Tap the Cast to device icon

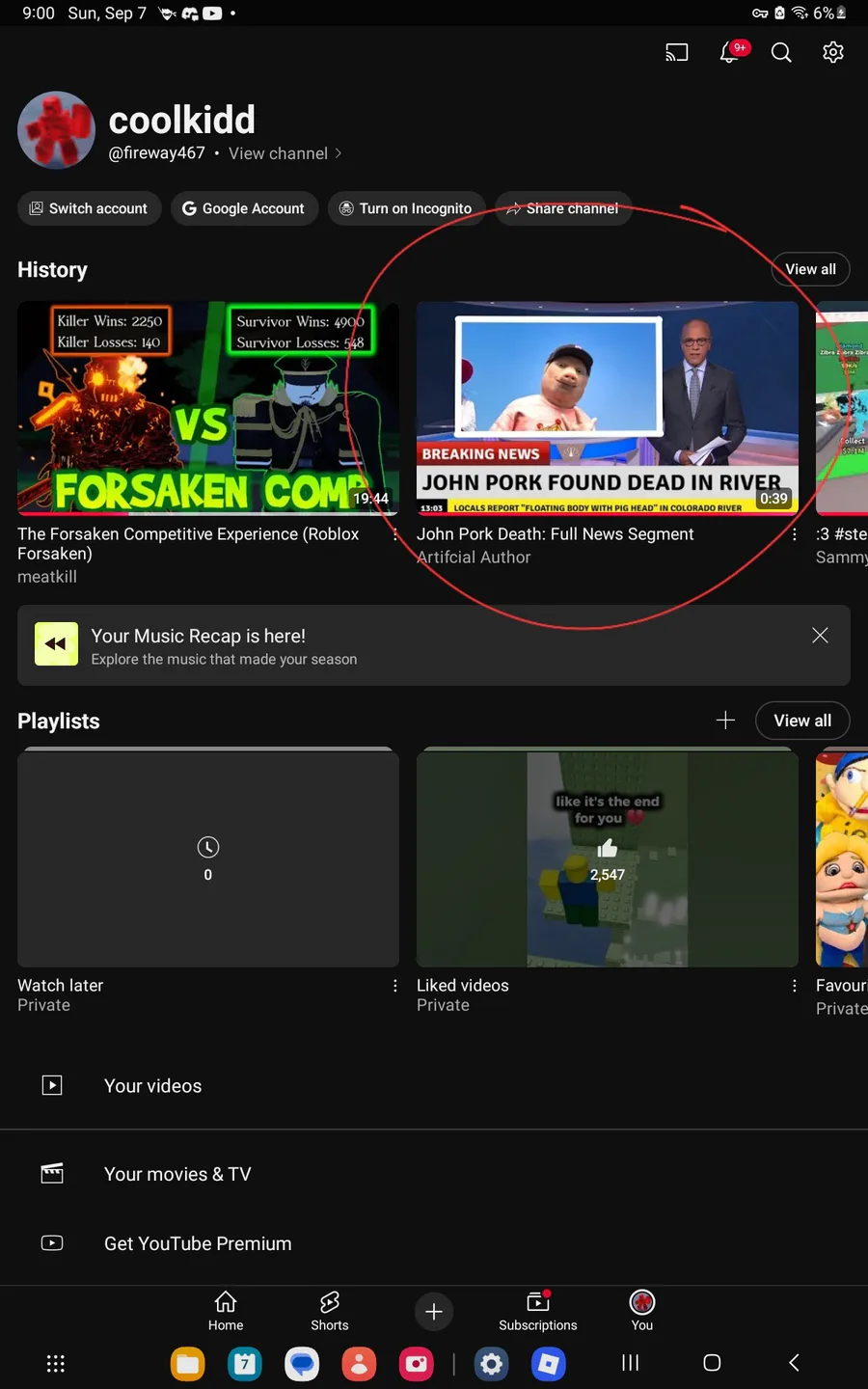(x=677, y=52)
